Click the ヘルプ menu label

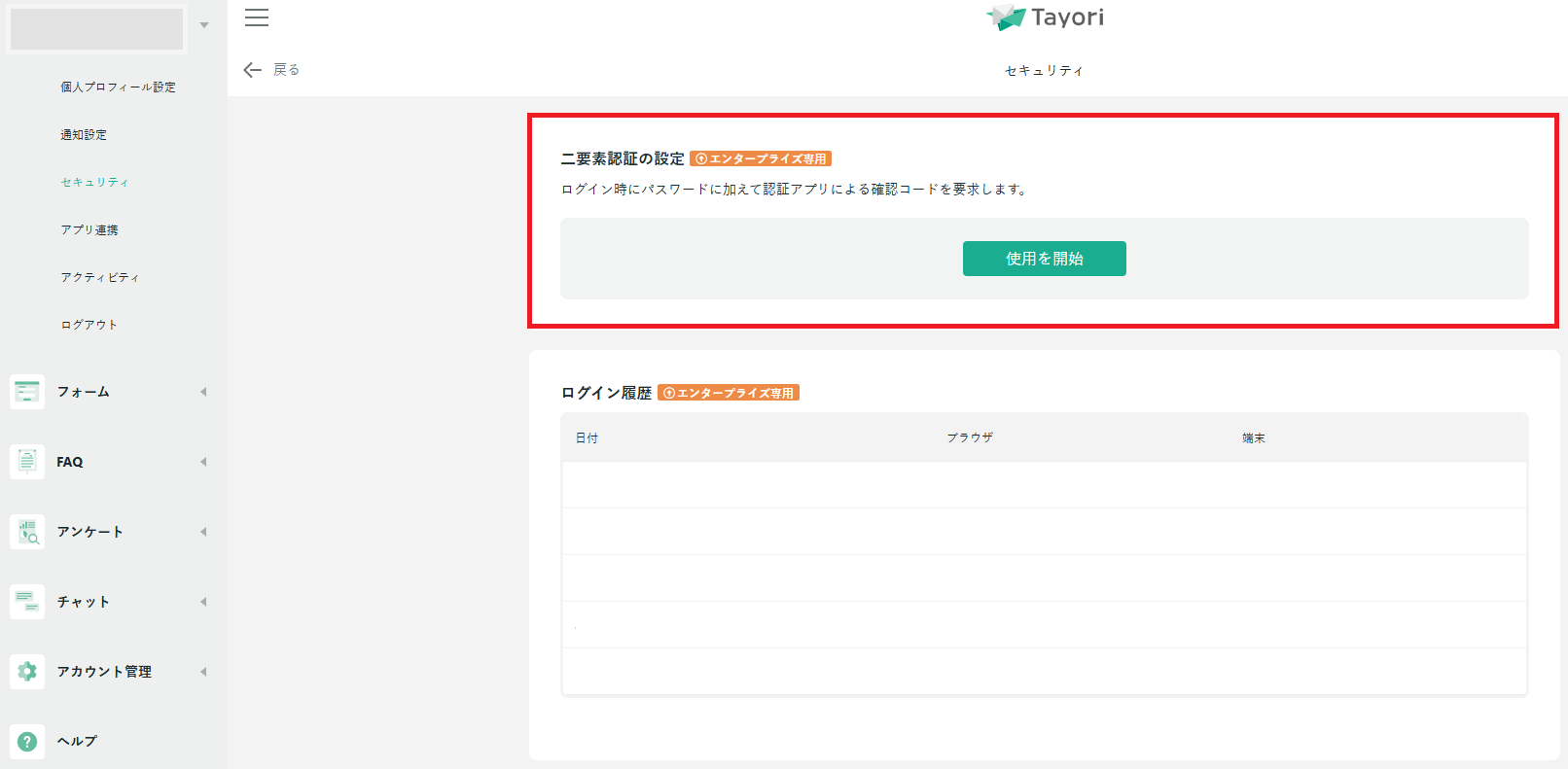pos(77,741)
